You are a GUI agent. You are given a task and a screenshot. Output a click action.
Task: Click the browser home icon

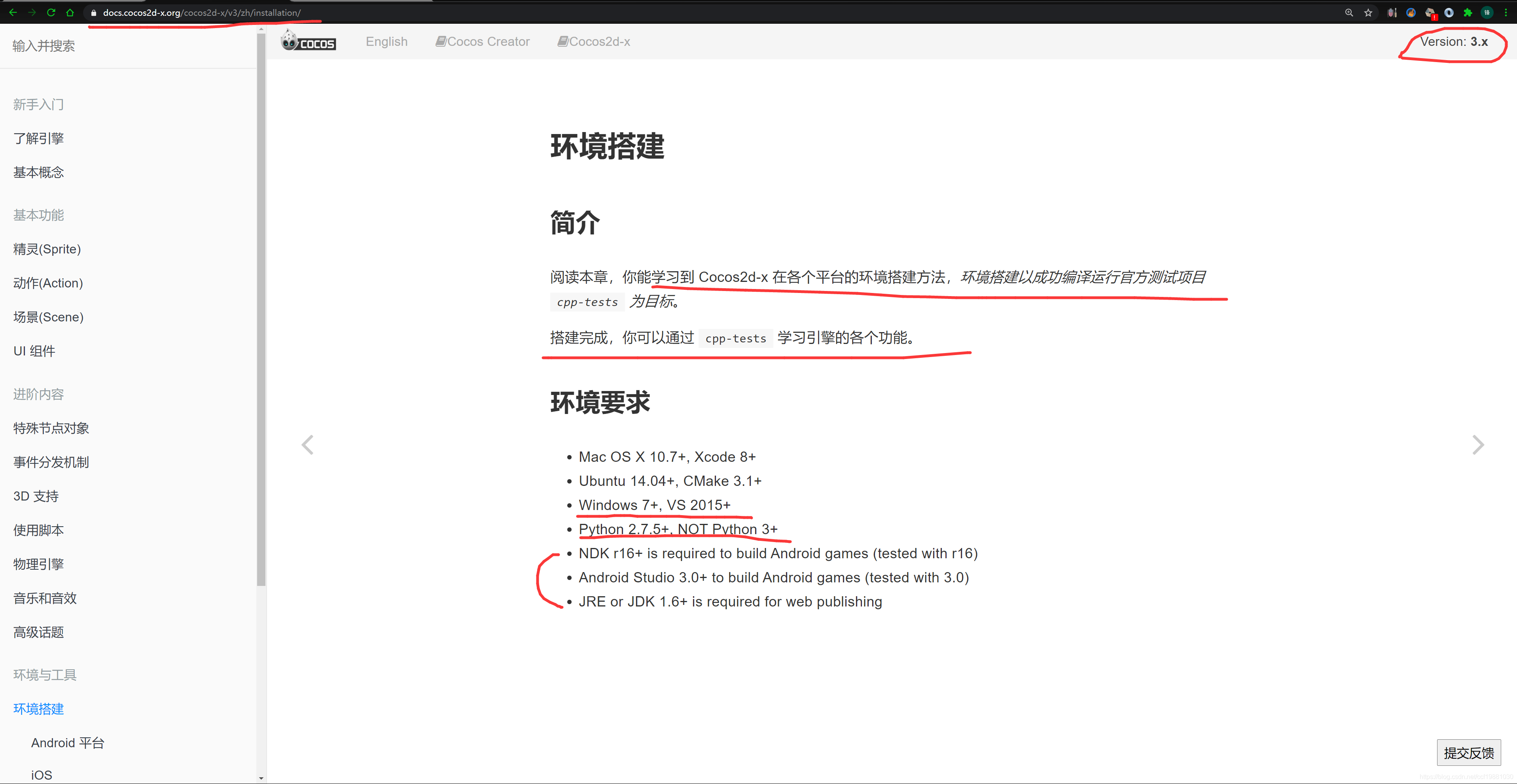70,12
